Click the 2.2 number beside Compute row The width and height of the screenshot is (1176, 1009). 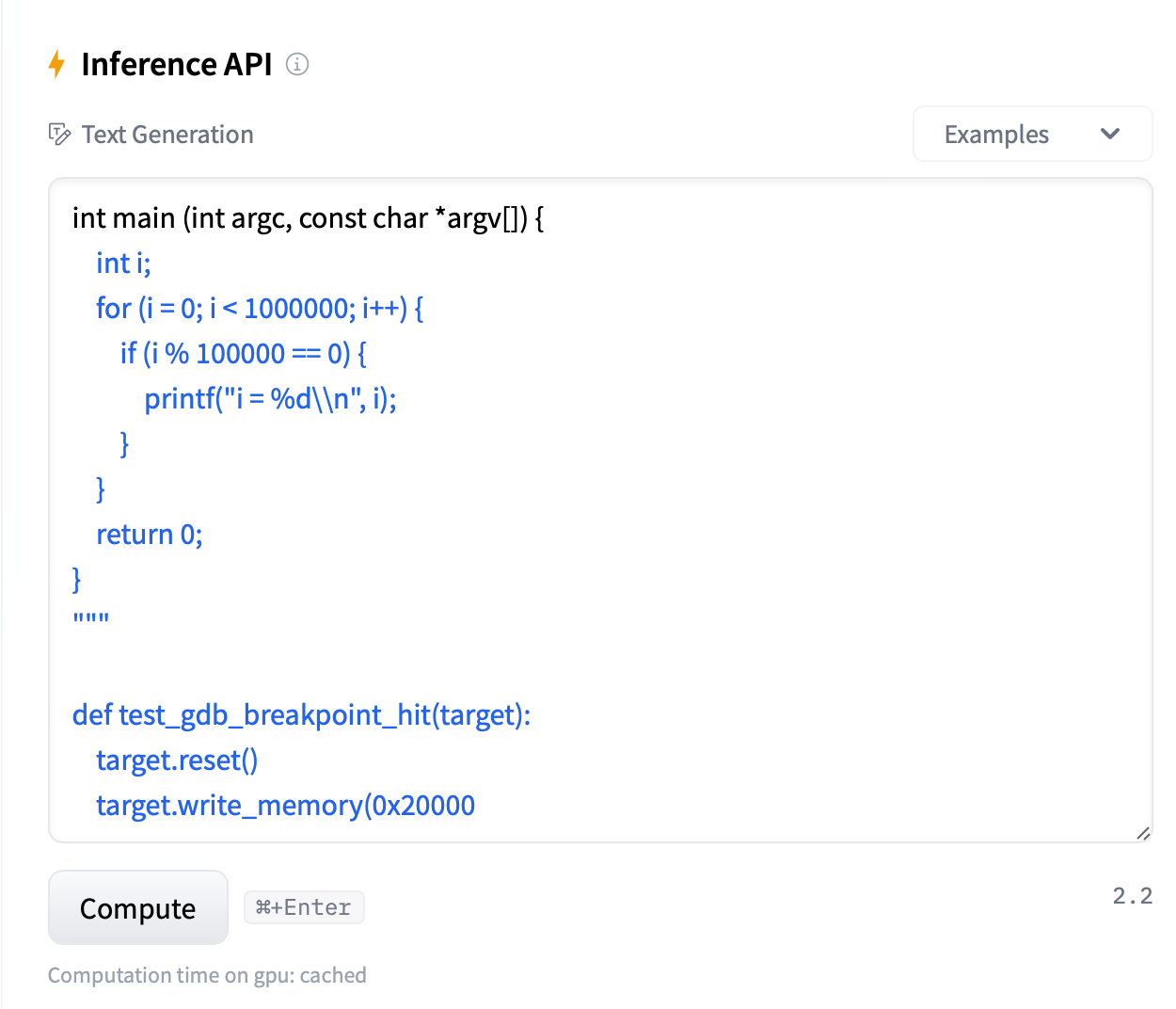pyautogui.click(x=1132, y=895)
